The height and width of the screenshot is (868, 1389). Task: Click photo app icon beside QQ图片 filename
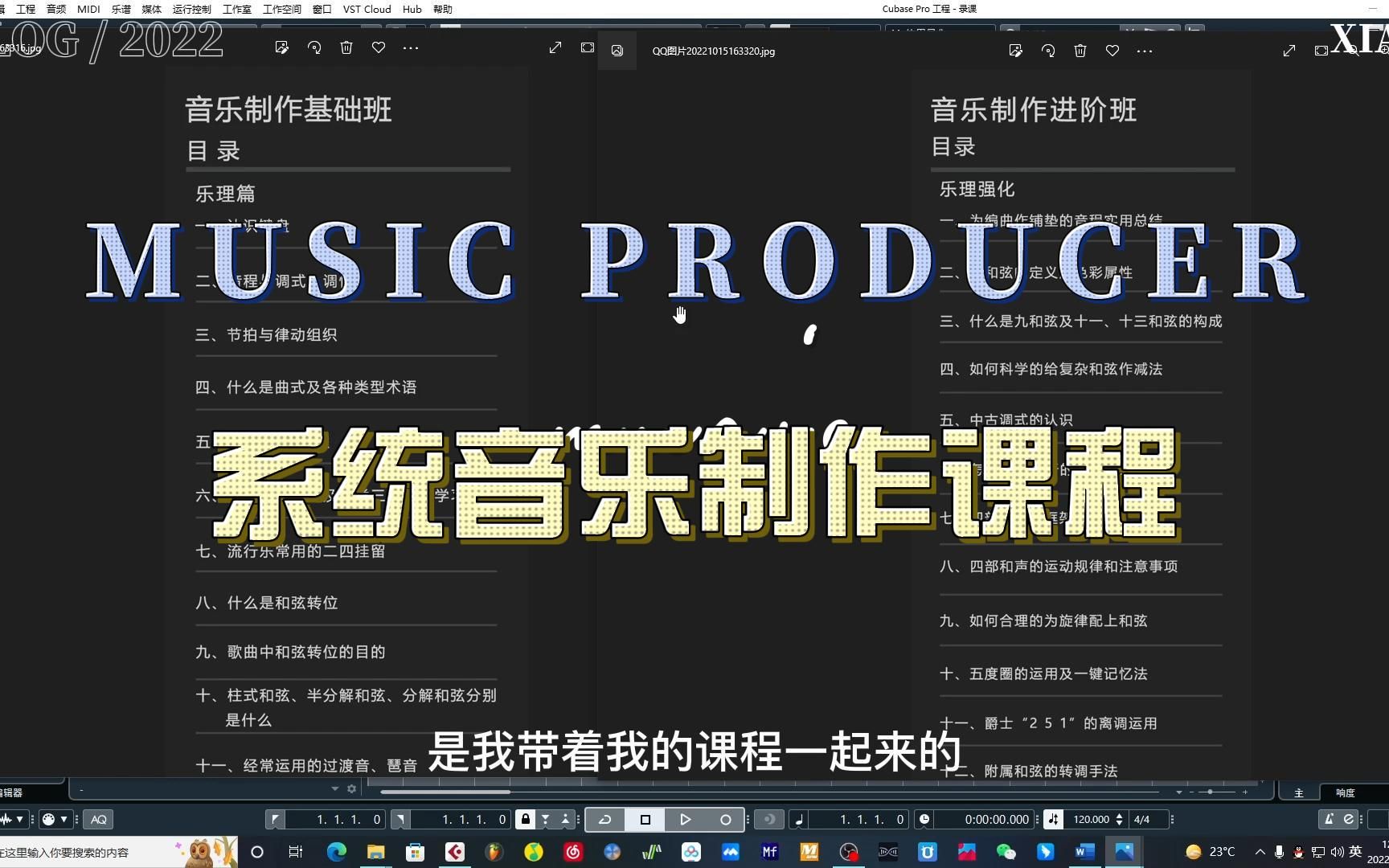coord(617,51)
